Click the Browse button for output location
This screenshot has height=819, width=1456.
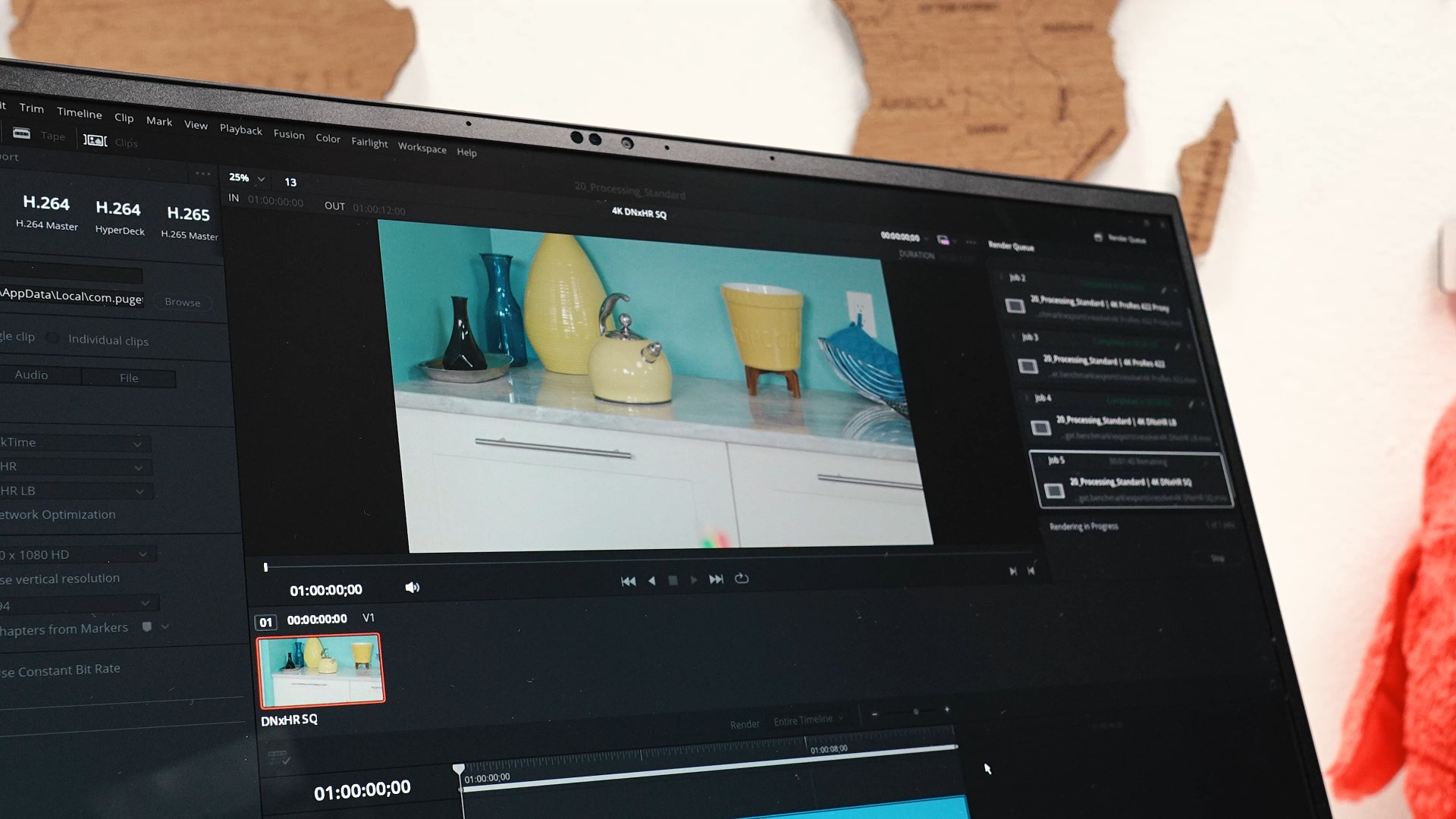(x=183, y=302)
